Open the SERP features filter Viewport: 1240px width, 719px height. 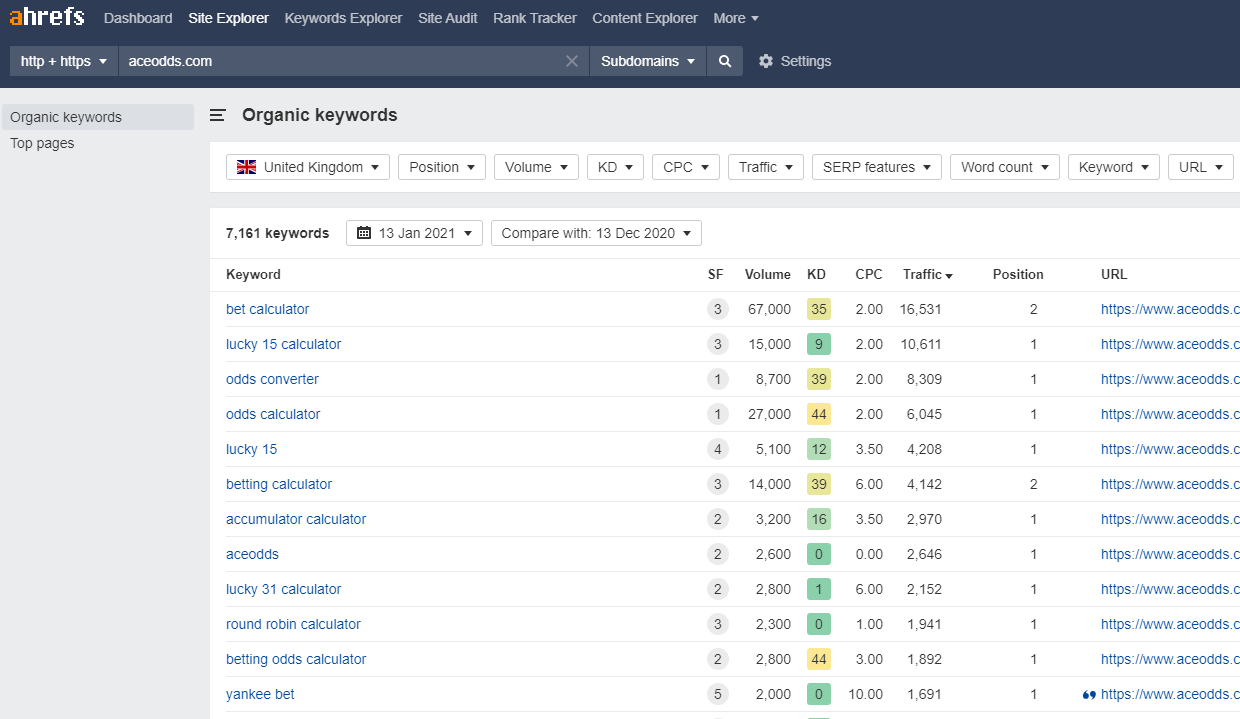876,167
